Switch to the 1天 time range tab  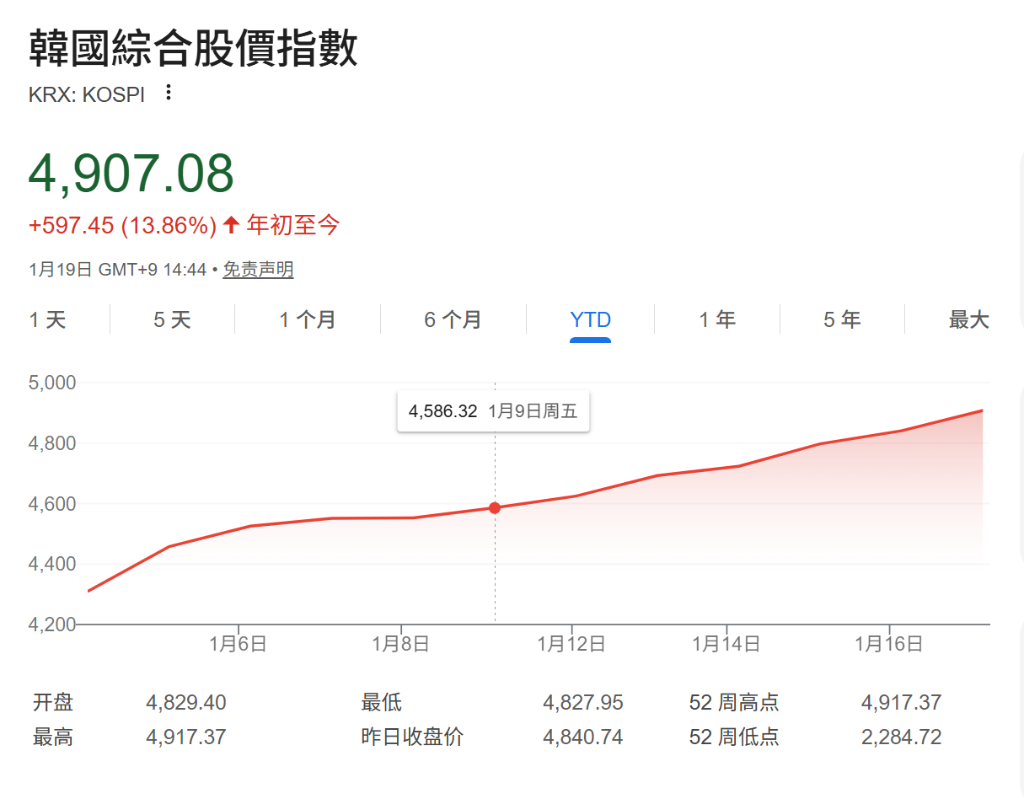(47, 320)
